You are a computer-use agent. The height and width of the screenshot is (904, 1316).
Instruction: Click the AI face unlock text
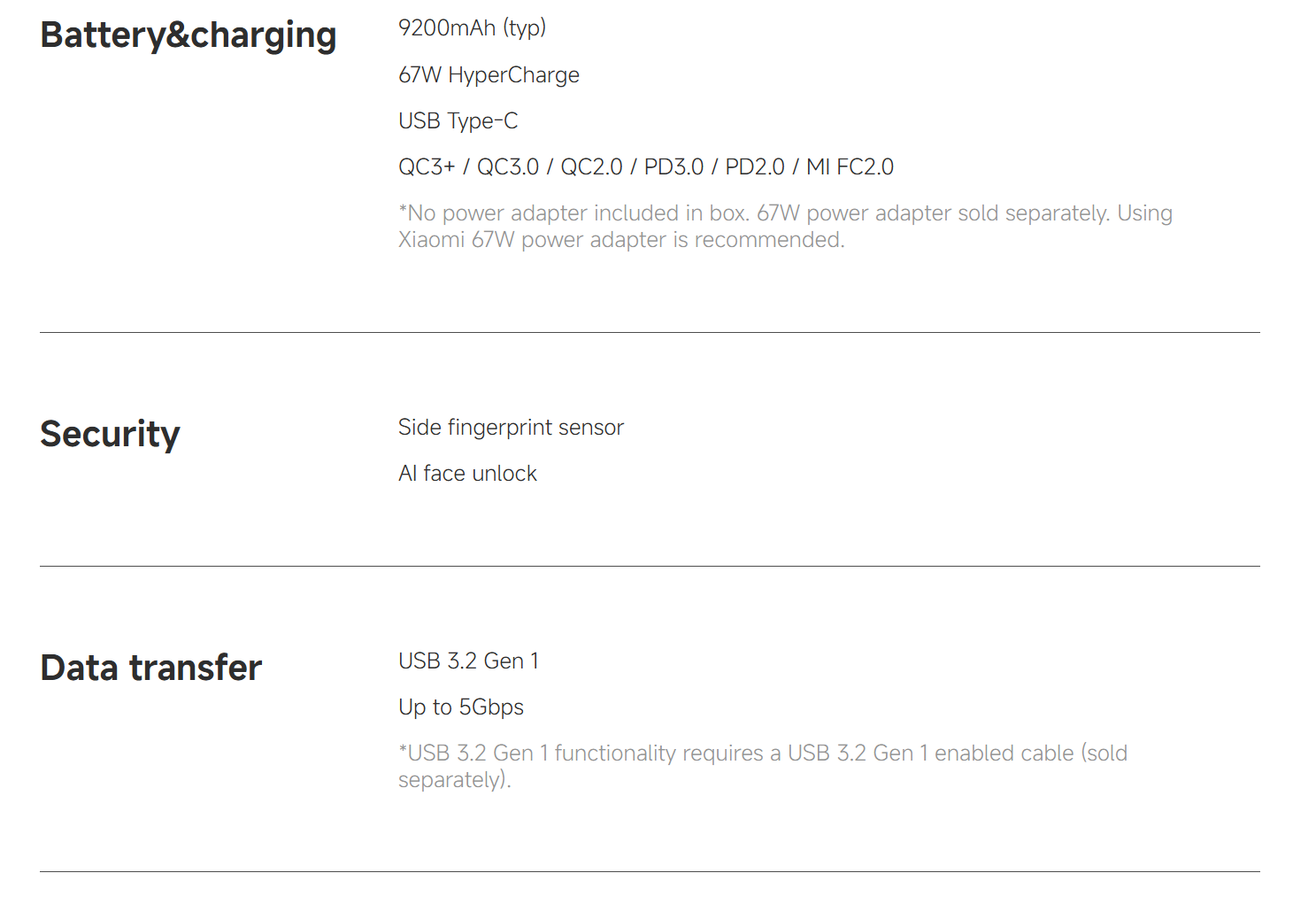pyautogui.click(x=467, y=474)
